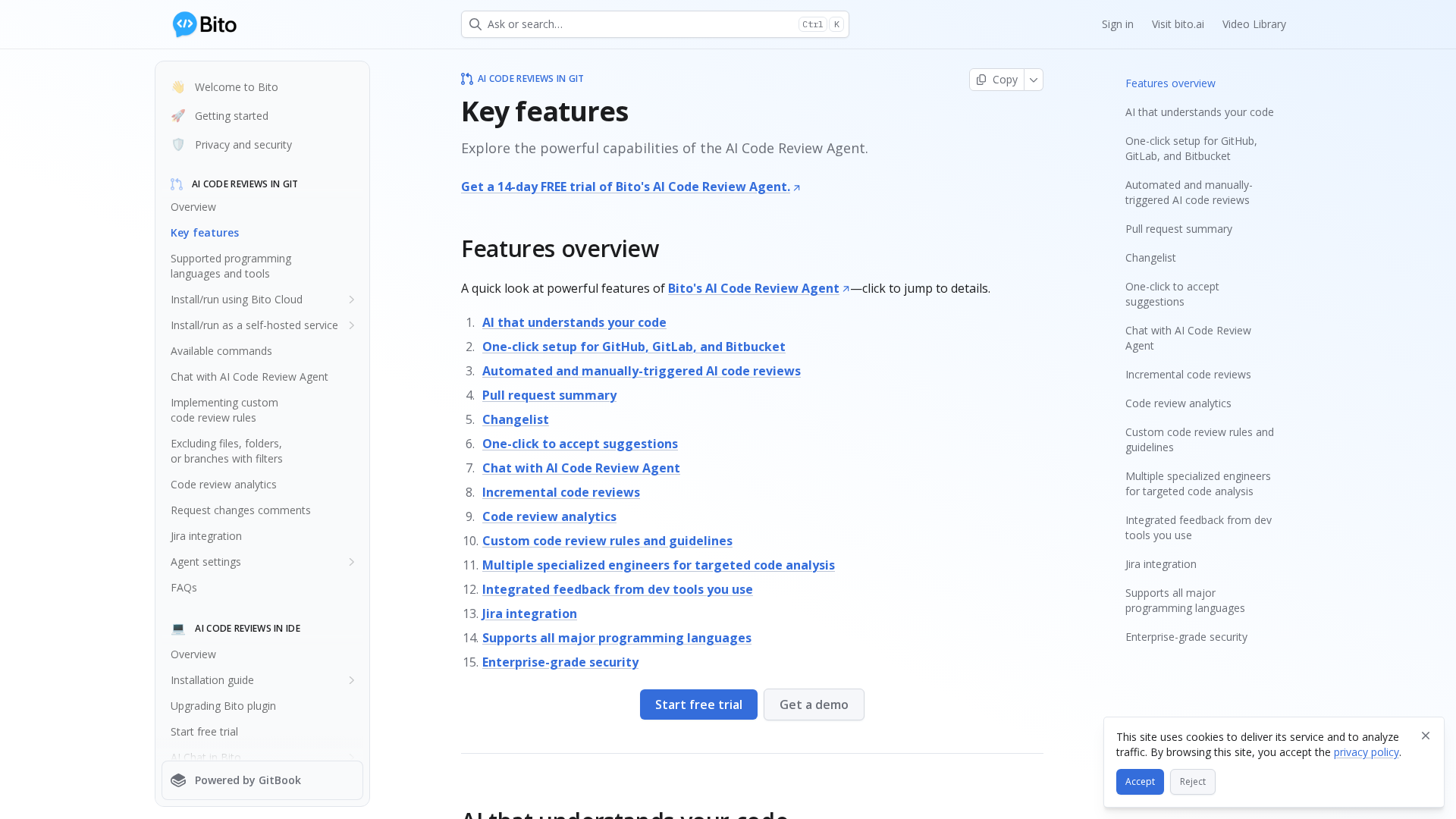Click the pull-request icon beside sidebar section title
Image resolution: width=1456 pixels, height=819 pixels.
177,184
